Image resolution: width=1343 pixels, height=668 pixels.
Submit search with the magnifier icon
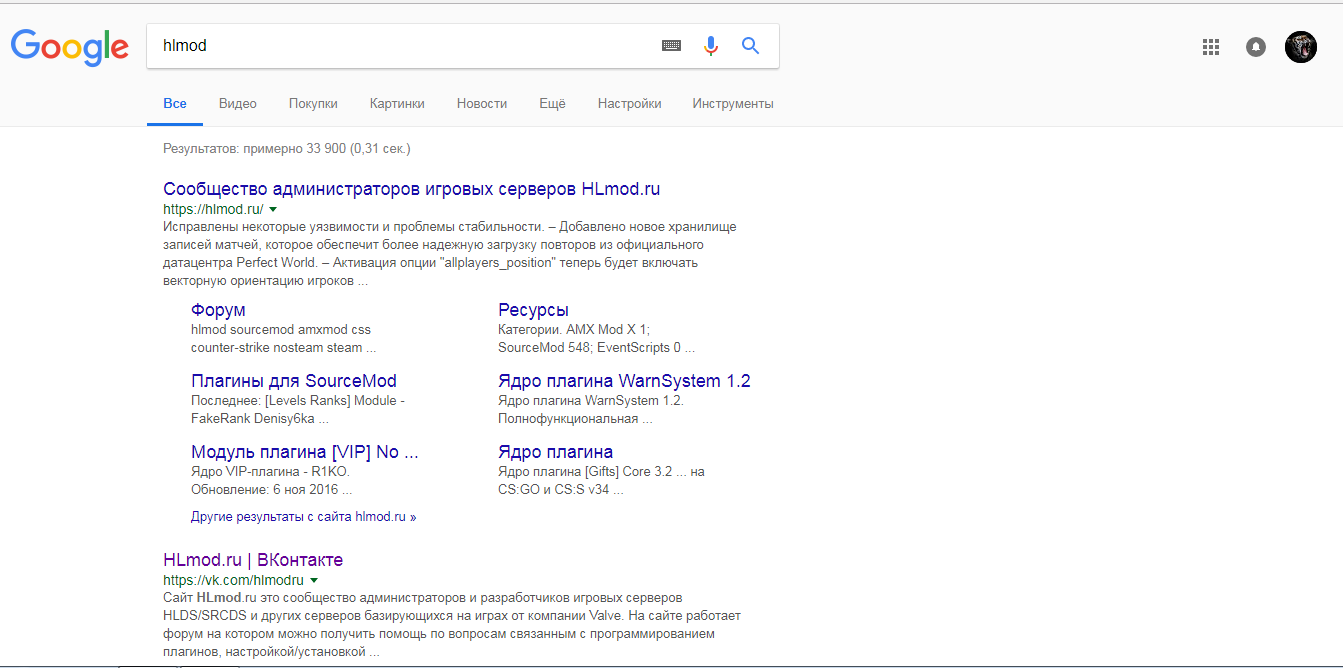click(x=751, y=45)
